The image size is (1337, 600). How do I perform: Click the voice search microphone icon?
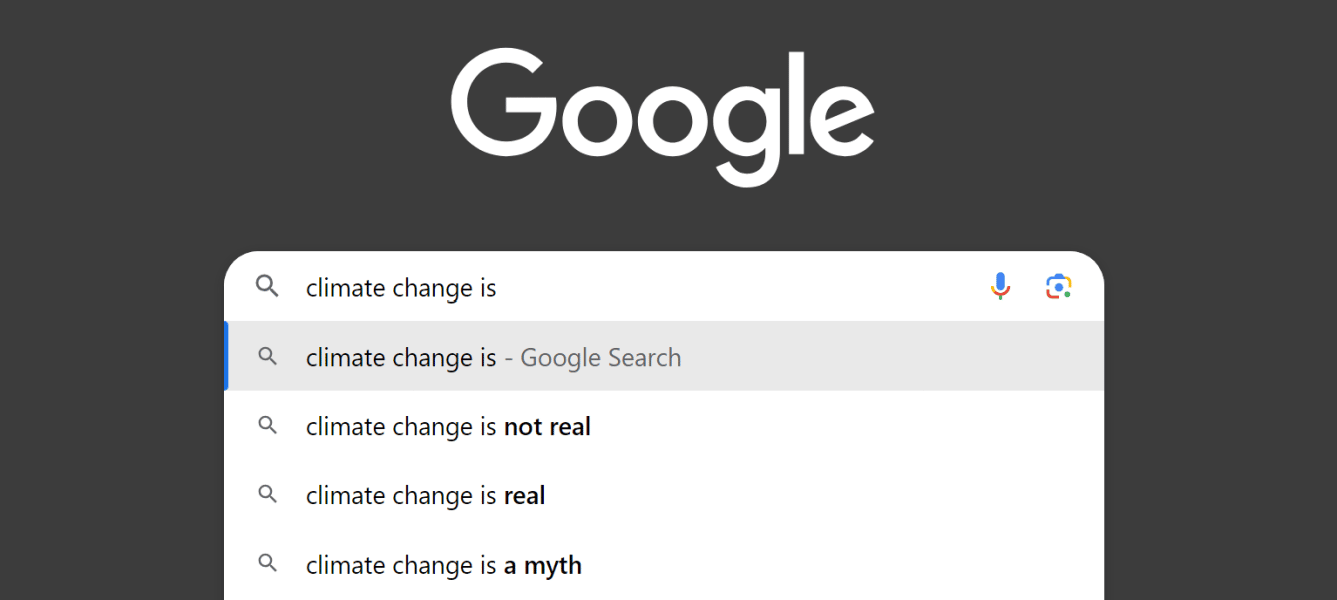pos(1000,287)
